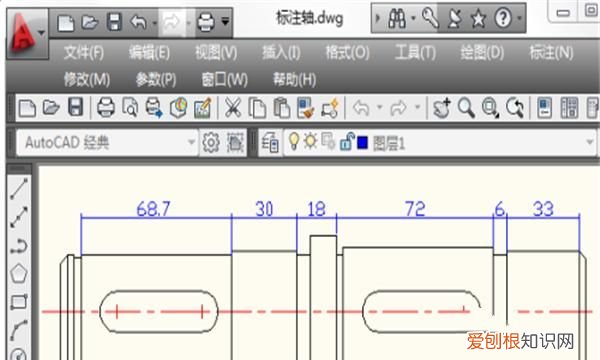Click Layer Properties Manager icon

click(x=270, y=143)
